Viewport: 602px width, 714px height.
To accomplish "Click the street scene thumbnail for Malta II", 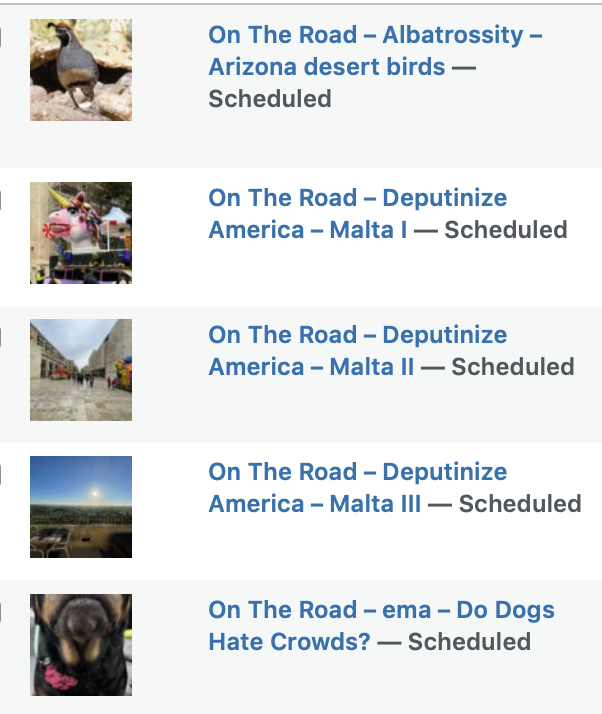I will pyautogui.click(x=81, y=370).
